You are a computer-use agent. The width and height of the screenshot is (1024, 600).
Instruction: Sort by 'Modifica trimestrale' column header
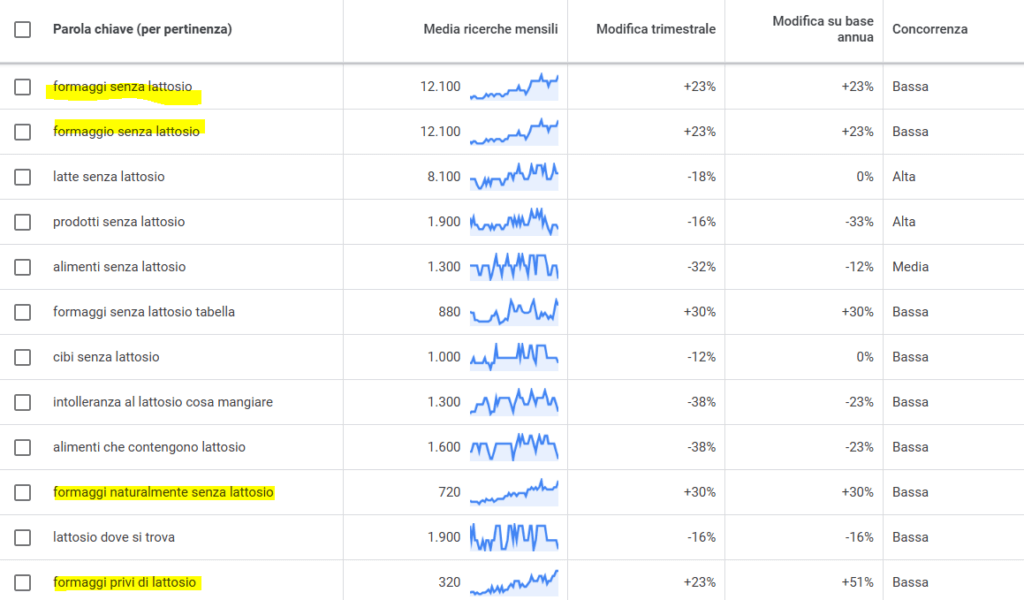(656, 29)
